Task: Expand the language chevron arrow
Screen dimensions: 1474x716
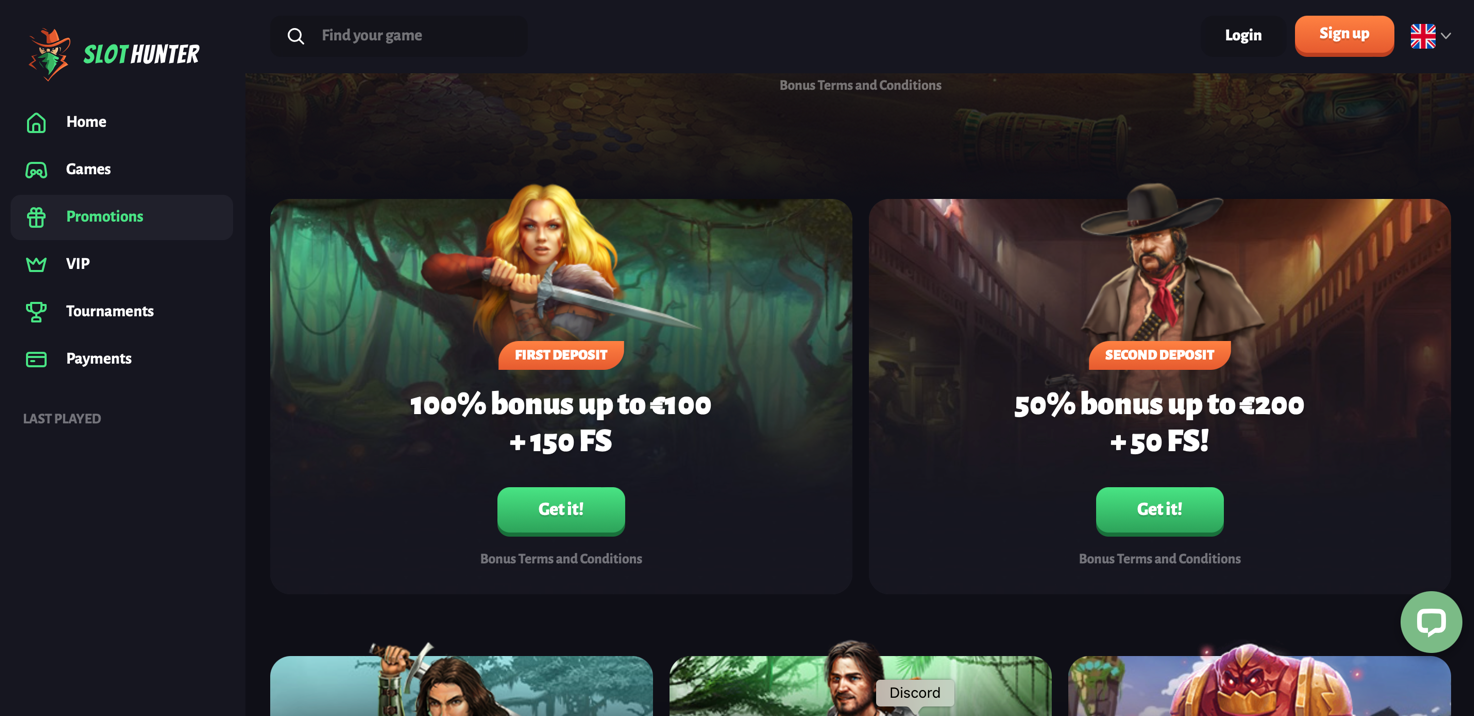Action: click(x=1446, y=36)
